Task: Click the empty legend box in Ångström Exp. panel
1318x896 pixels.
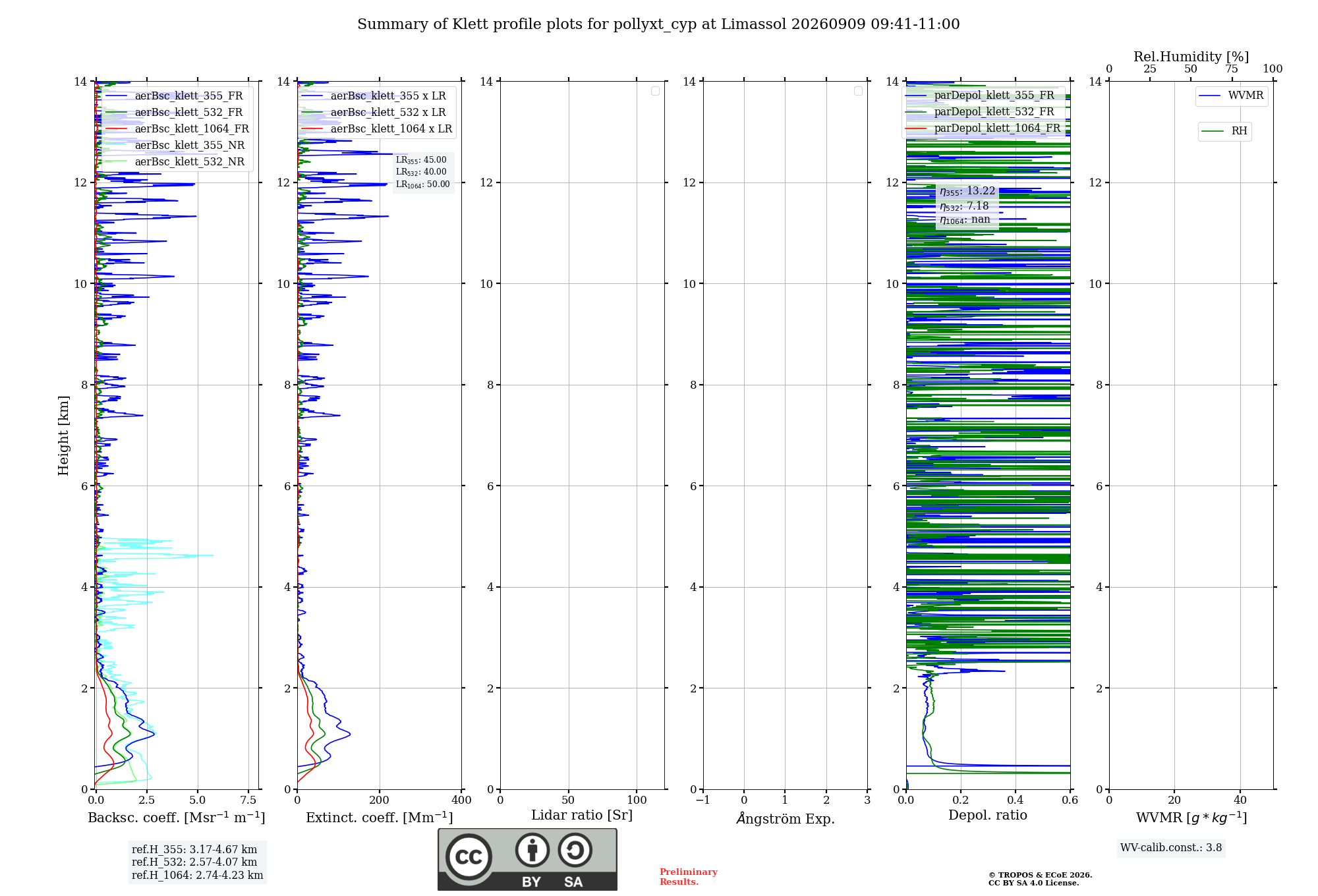Action: pyautogui.click(x=858, y=91)
